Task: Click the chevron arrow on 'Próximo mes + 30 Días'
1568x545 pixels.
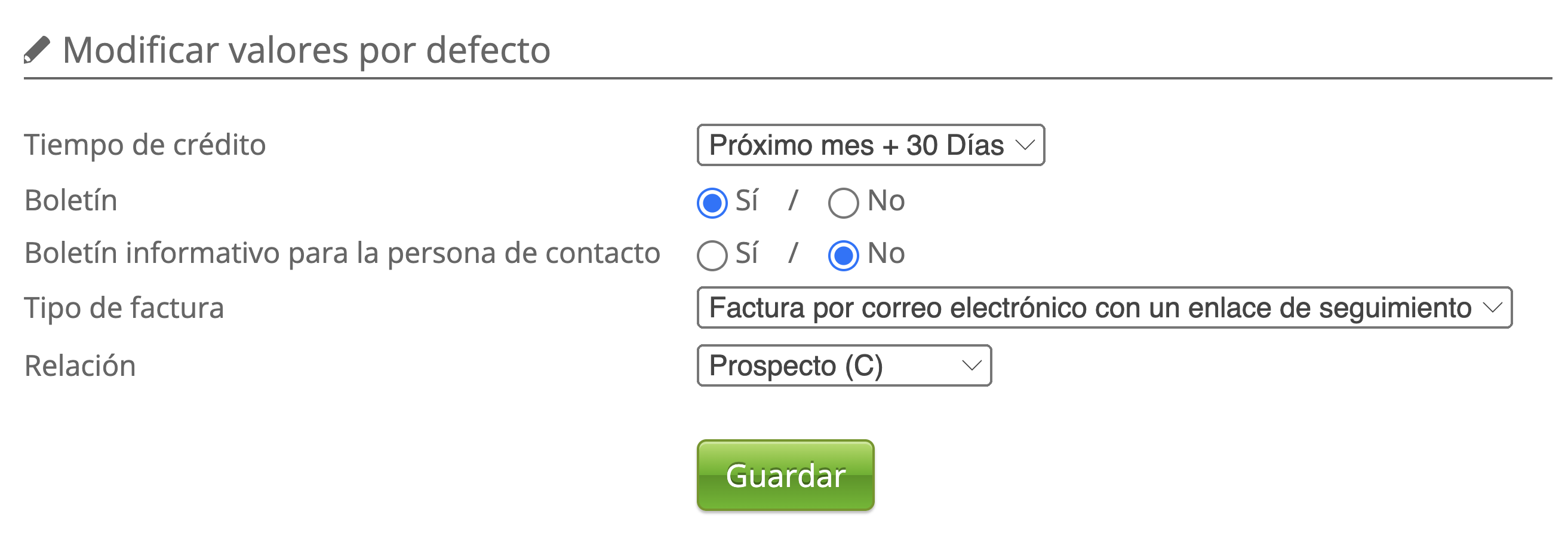Action: click(1025, 145)
